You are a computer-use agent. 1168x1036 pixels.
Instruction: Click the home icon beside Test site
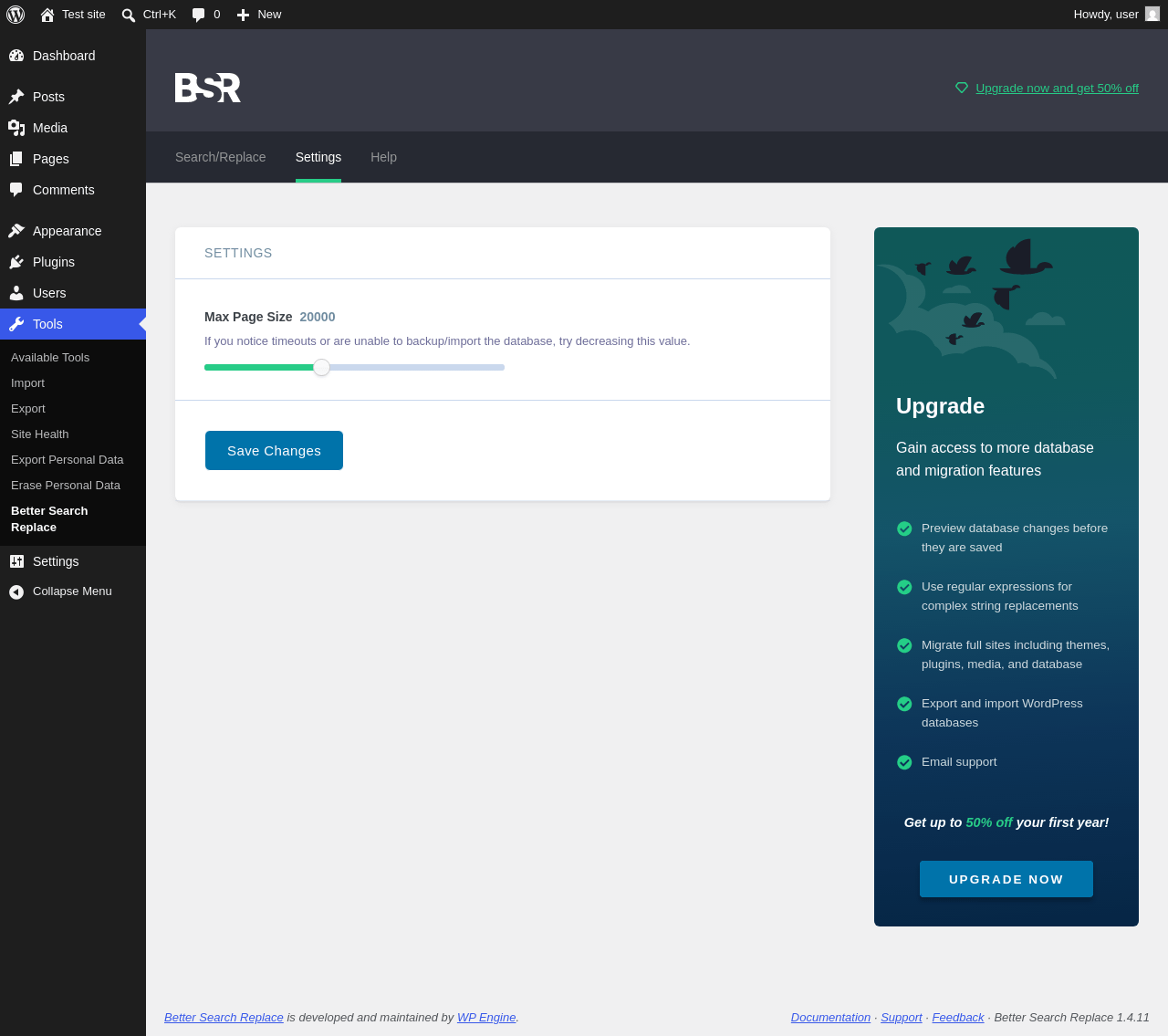47,15
